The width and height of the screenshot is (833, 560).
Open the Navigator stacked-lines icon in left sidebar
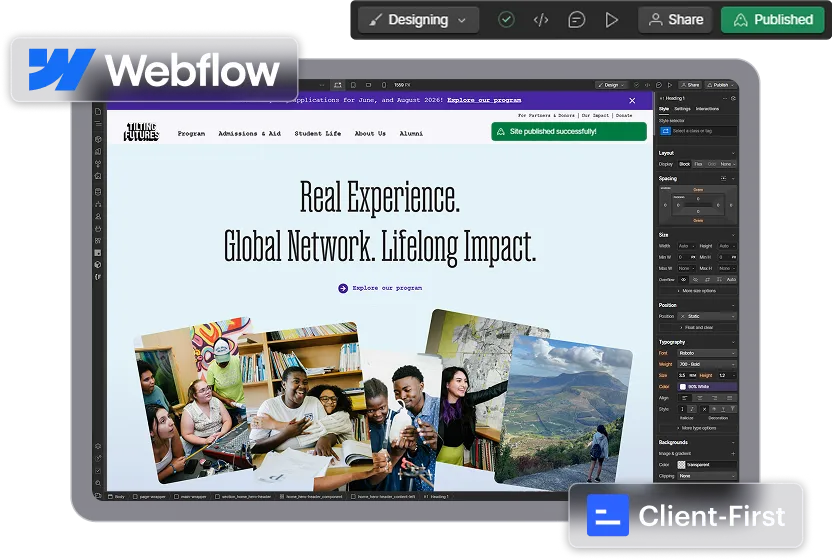[98, 123]
